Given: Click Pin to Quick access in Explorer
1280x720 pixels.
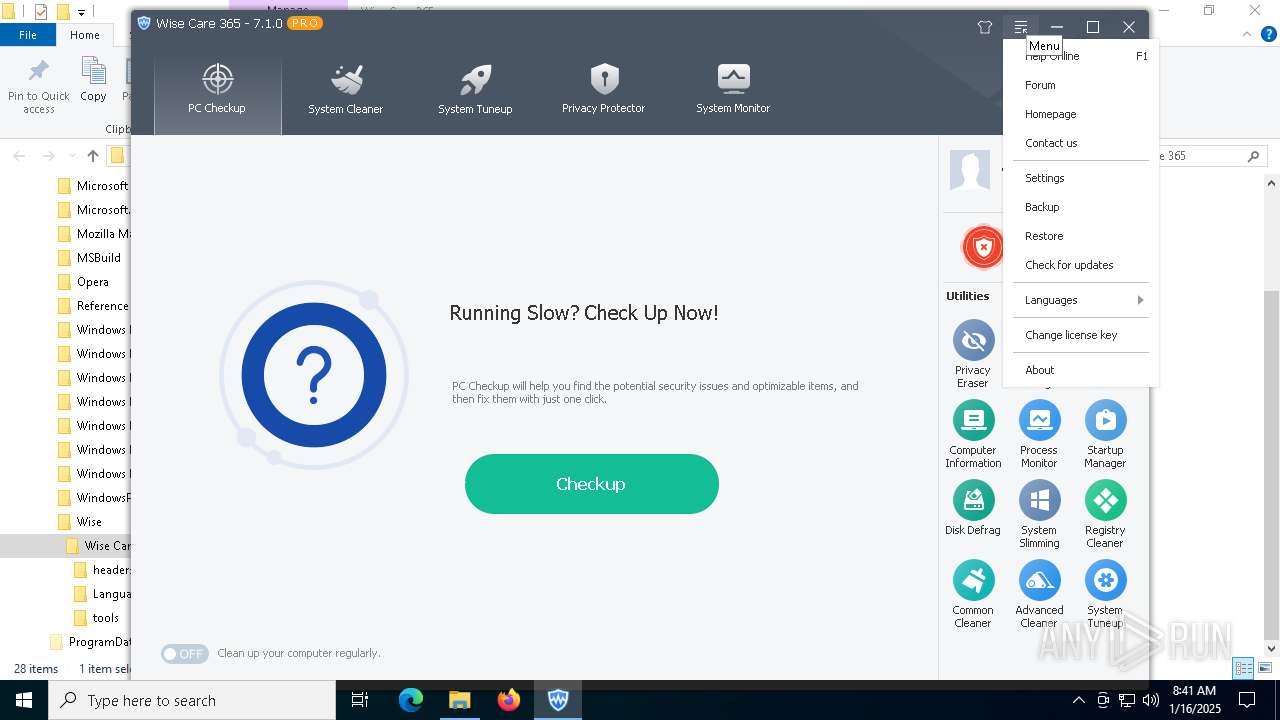Looking at the screenshot, I should pos(39,87).
